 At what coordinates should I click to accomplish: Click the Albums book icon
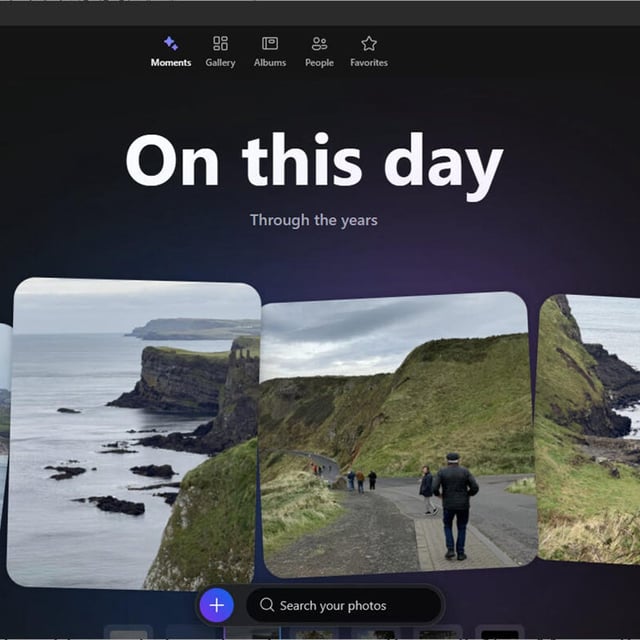[270, 43]
